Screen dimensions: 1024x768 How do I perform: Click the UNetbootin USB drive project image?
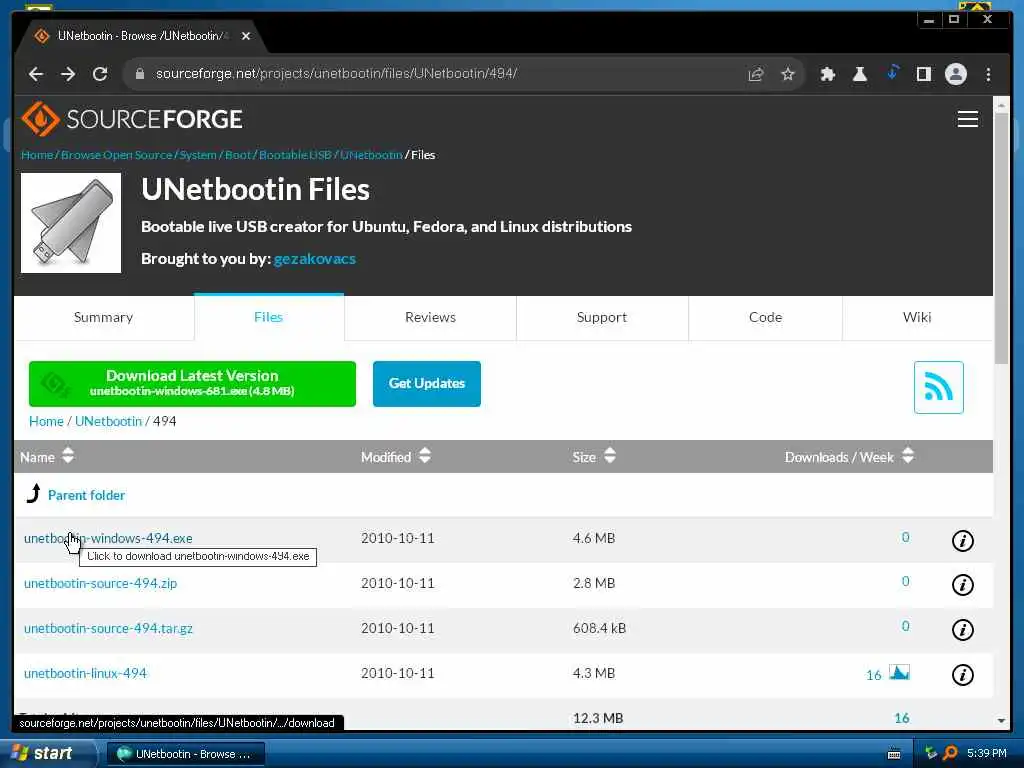click(x=71, y=223)
